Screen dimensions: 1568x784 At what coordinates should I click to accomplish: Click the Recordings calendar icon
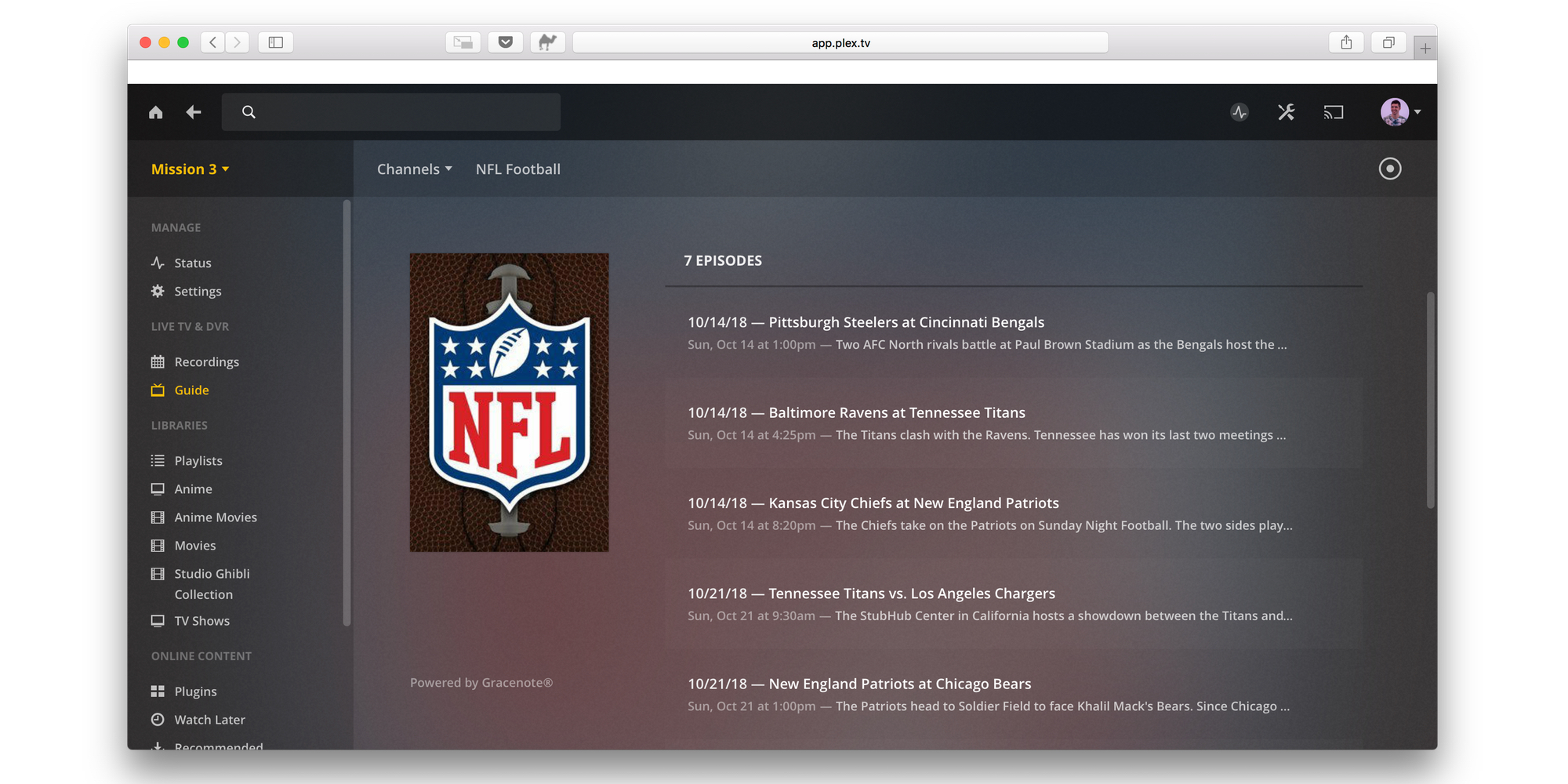[x=158, y=361]
